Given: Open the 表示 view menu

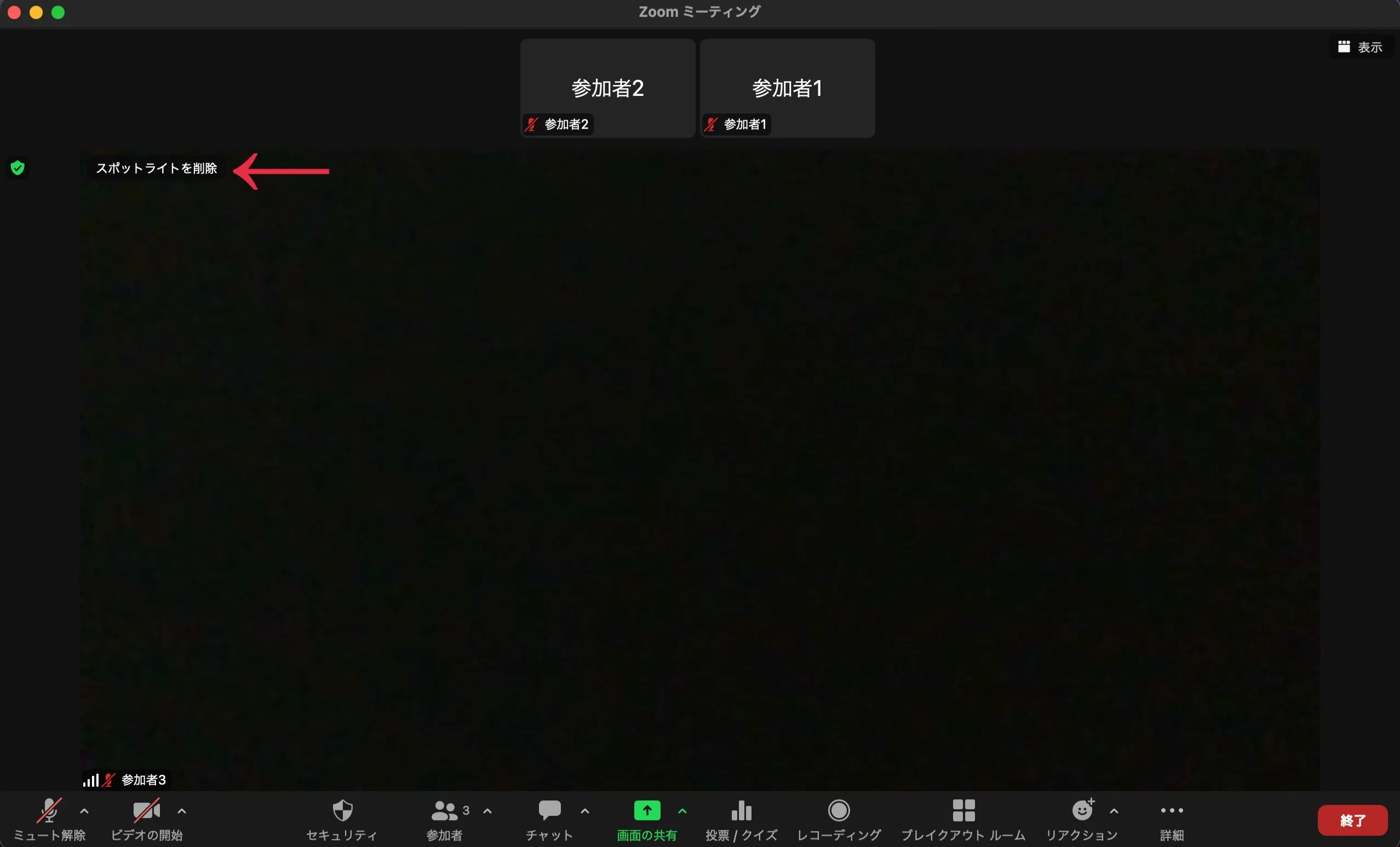Looking at the screenshot, I should tap(1361, 47).
